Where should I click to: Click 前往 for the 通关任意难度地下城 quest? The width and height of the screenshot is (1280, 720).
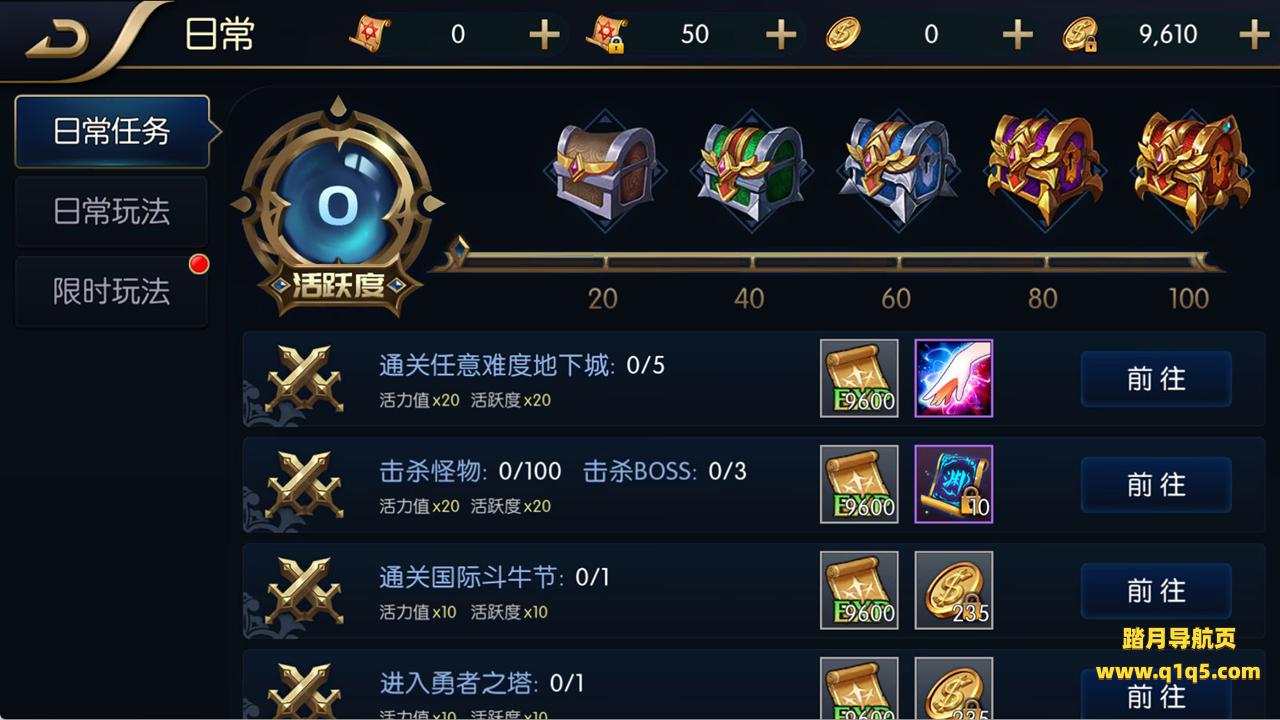pos(1156,379)
